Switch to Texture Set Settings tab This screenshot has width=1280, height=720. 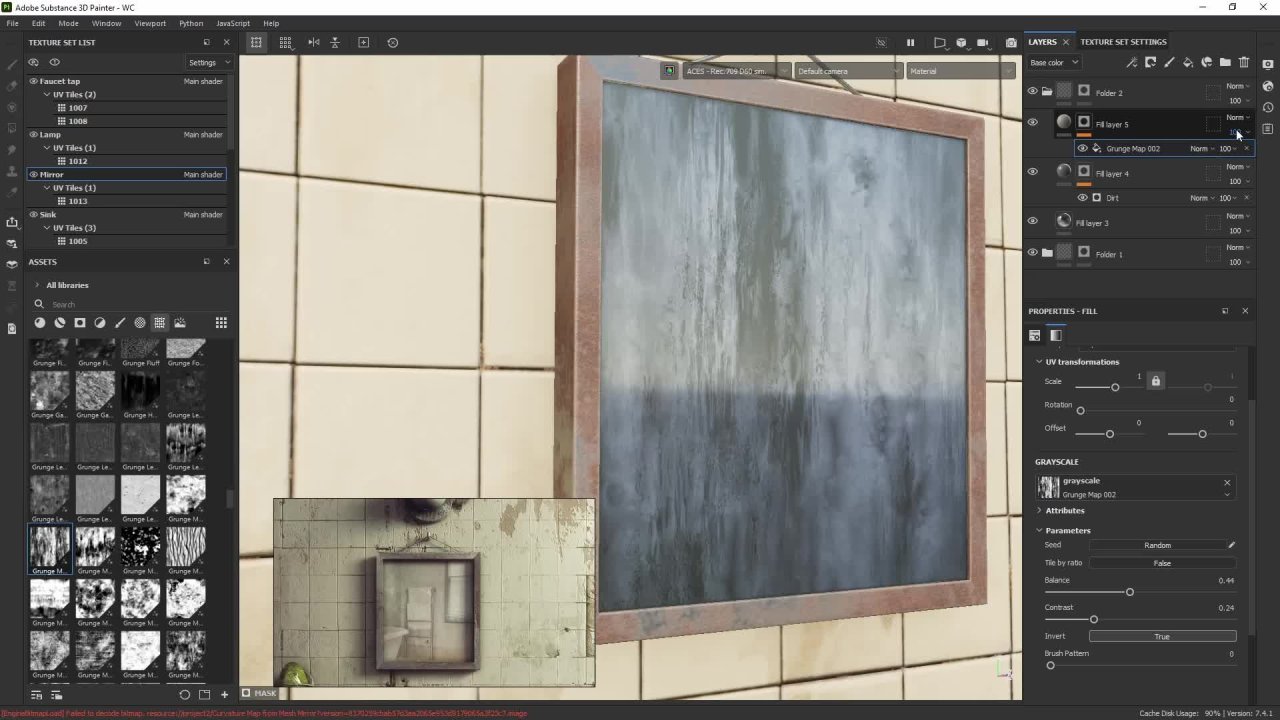[1123, 42]
